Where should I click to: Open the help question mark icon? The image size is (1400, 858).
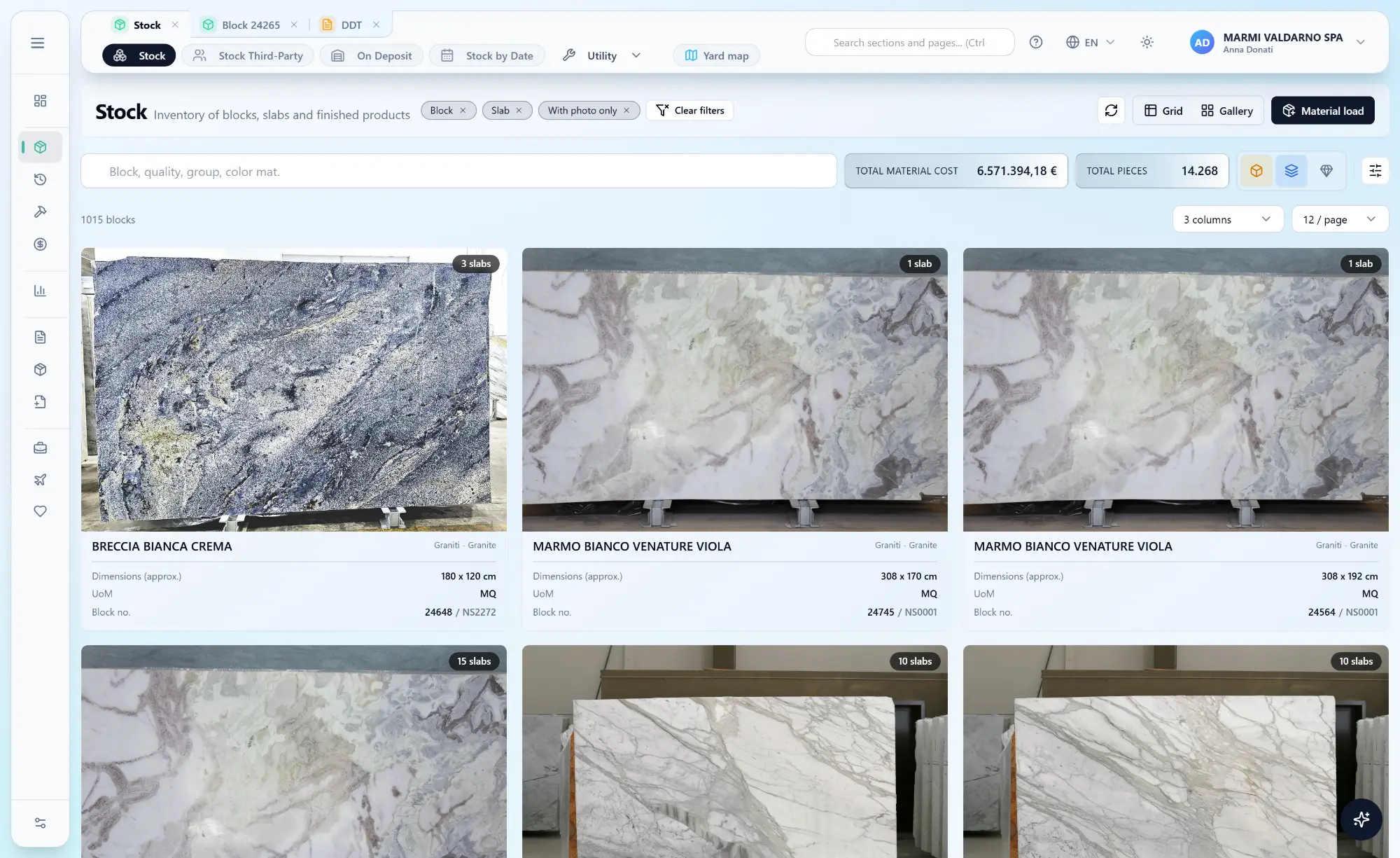(1036, 42)
